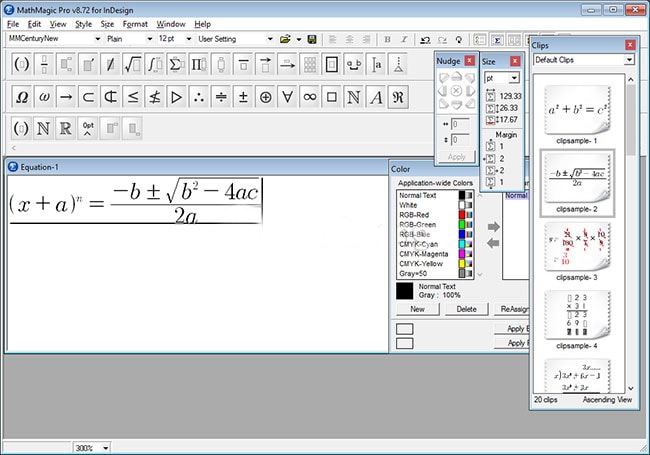Click the horizontal nudge value field
This screenshot has height=455, width=650.
(460, 124)
